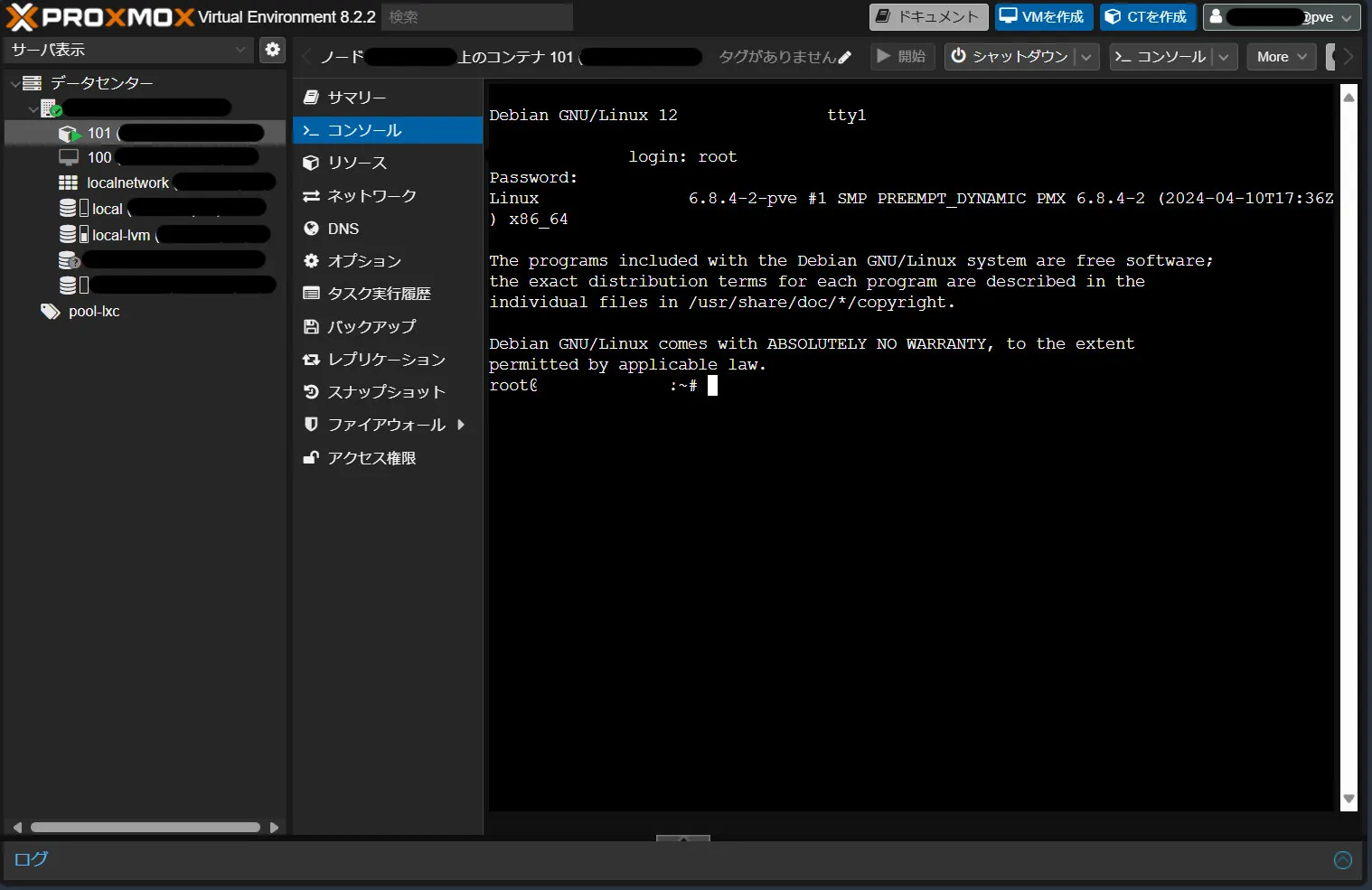
Task: Open the スナップショット snapshots tab
Action: click(388, 392)
